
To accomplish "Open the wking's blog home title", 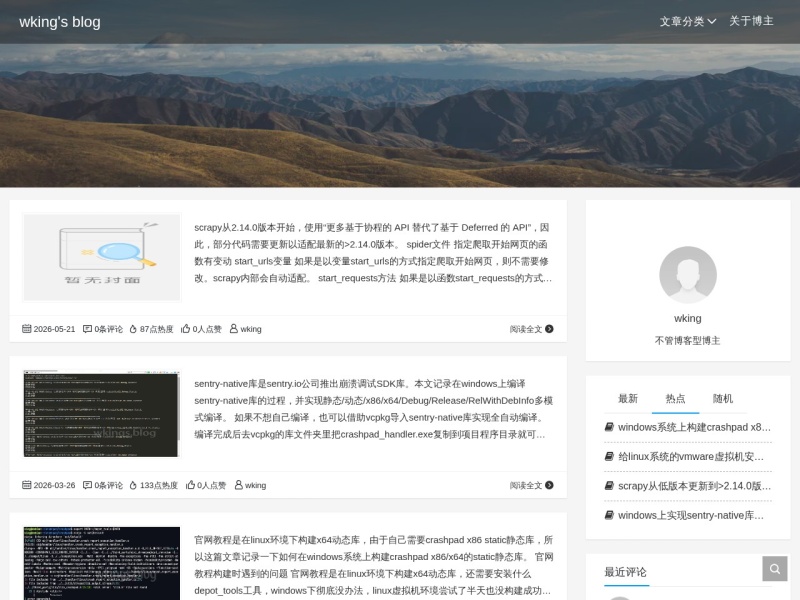I will coord(60,22).
